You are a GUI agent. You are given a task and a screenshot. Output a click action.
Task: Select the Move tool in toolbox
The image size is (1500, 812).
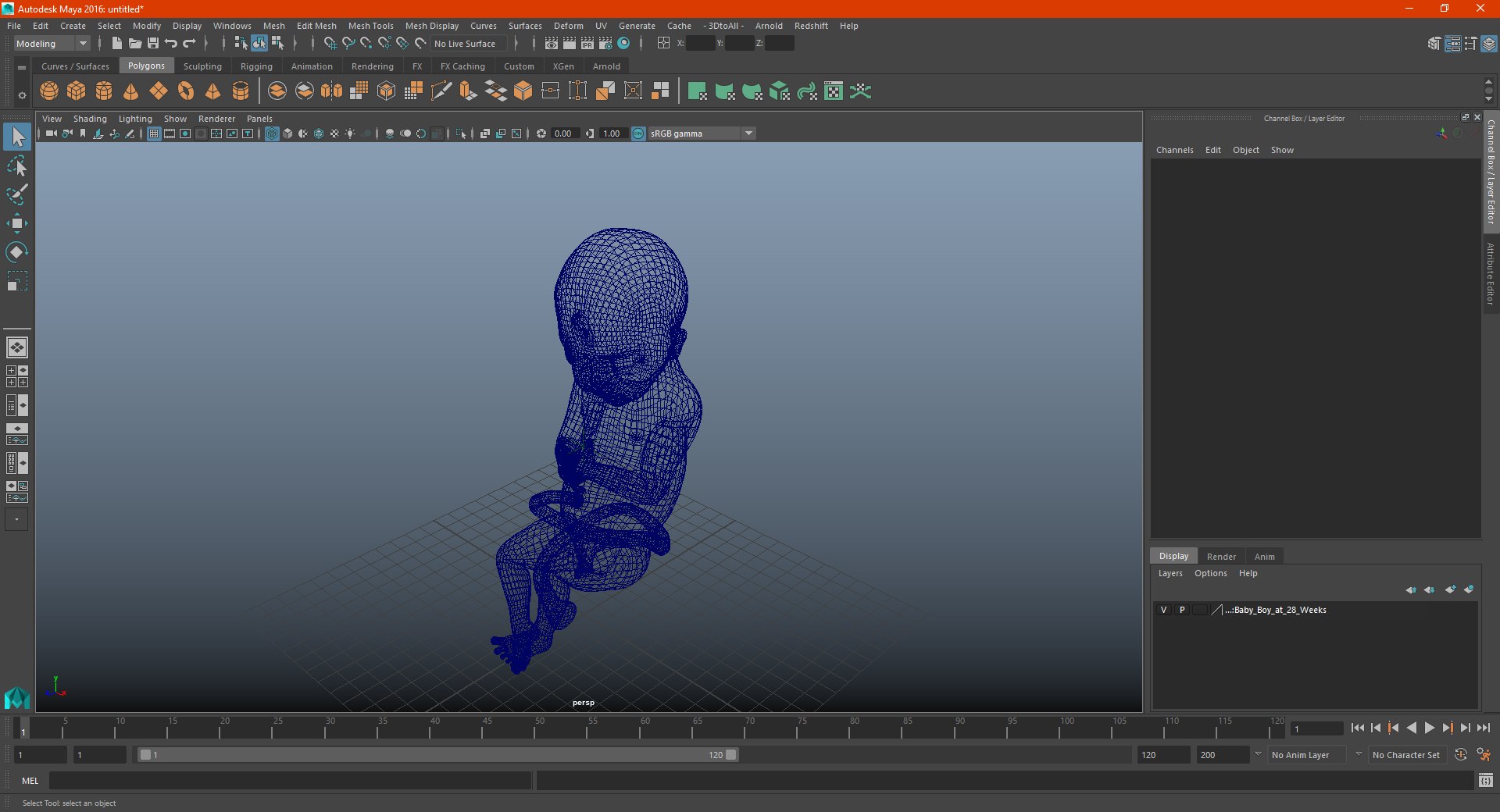pos(16,223)
